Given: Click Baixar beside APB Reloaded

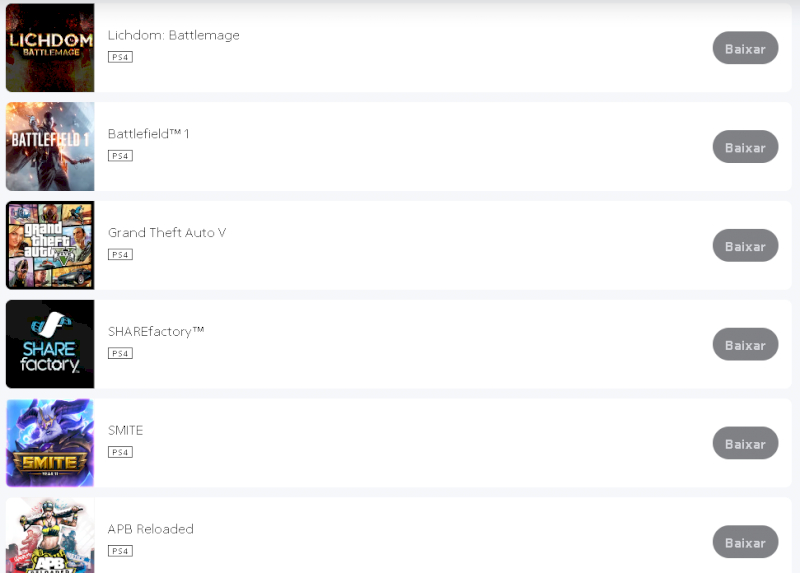Looking at the screenshot, I should pyautogui.click(x=745, y=542).
